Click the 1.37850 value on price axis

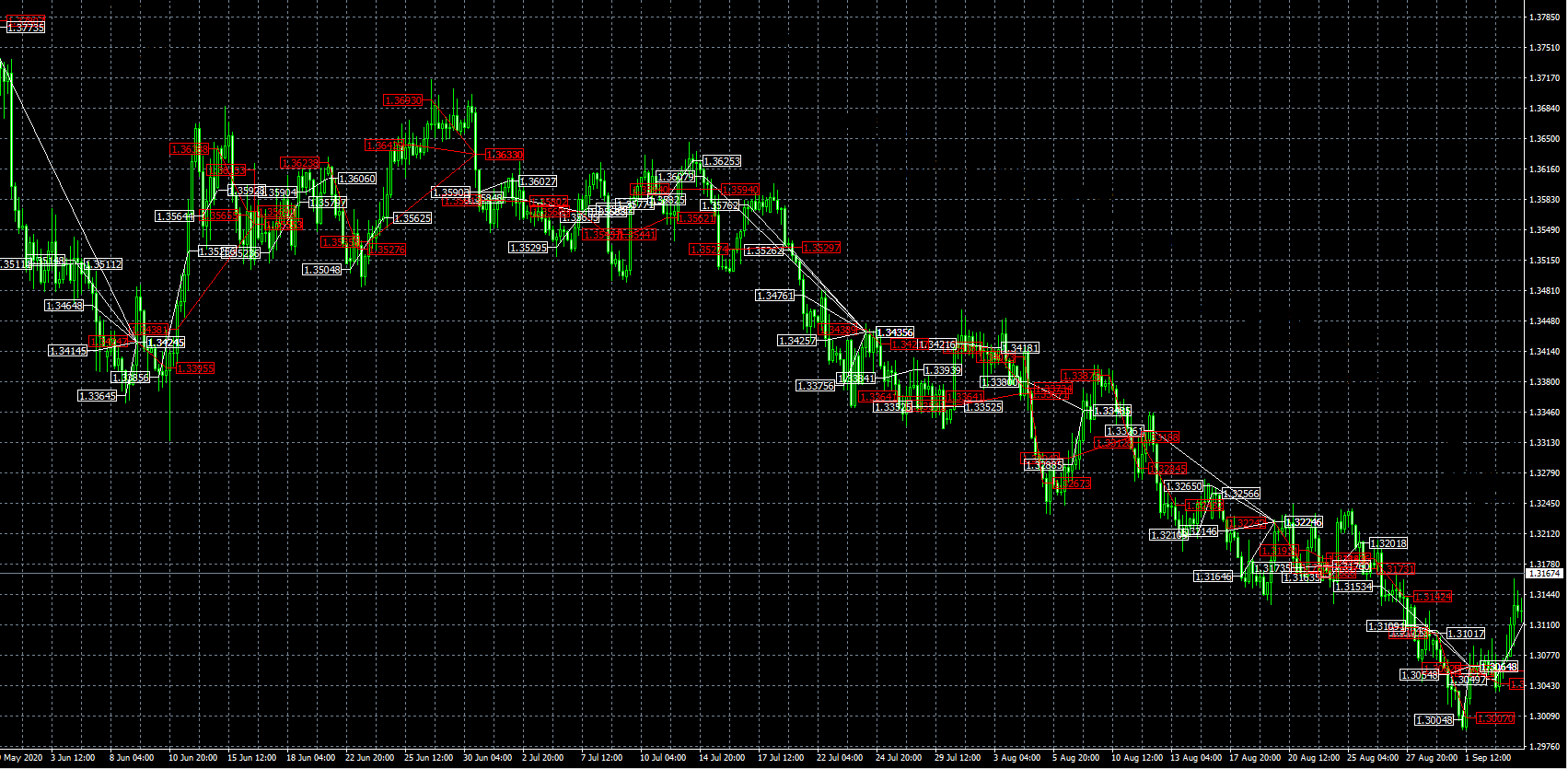pyautogui.click(x=1544, y=17)
